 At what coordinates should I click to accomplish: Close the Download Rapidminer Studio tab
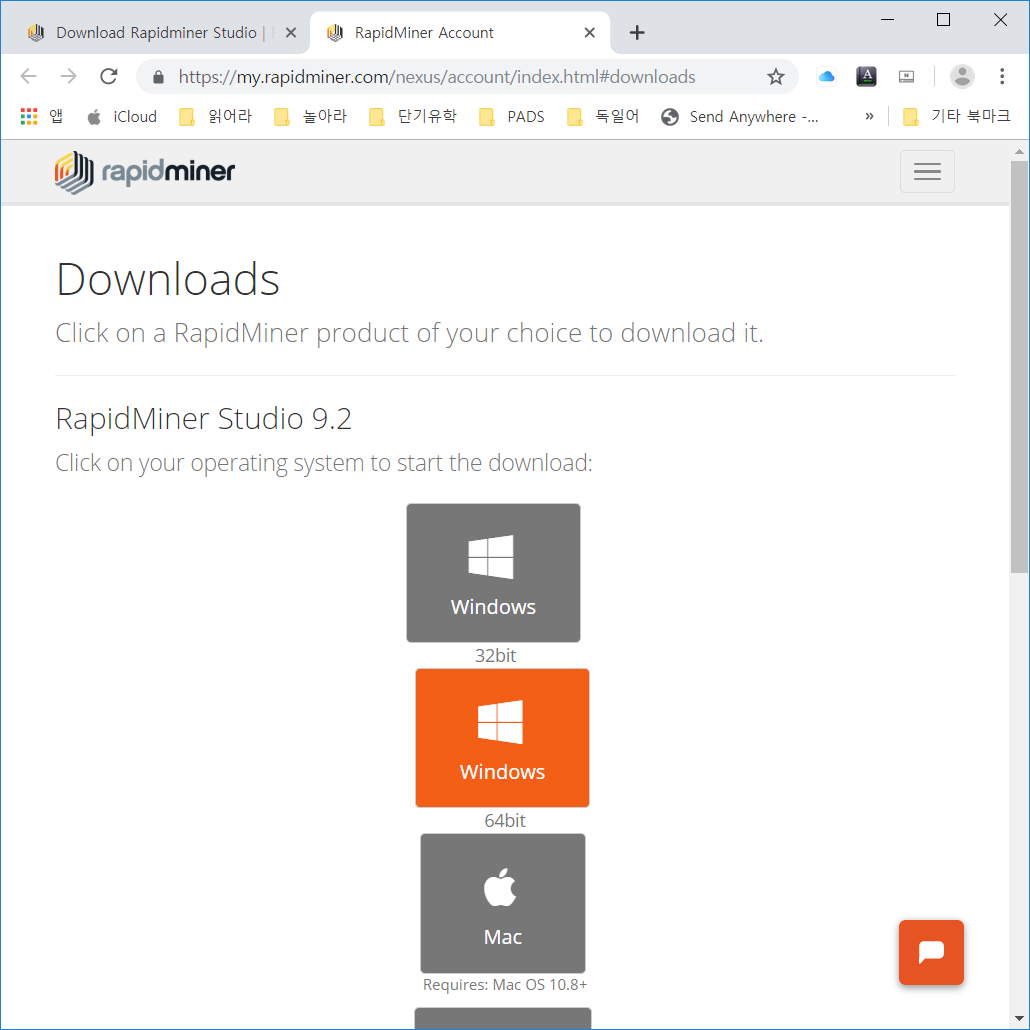(x=291, y=32)
